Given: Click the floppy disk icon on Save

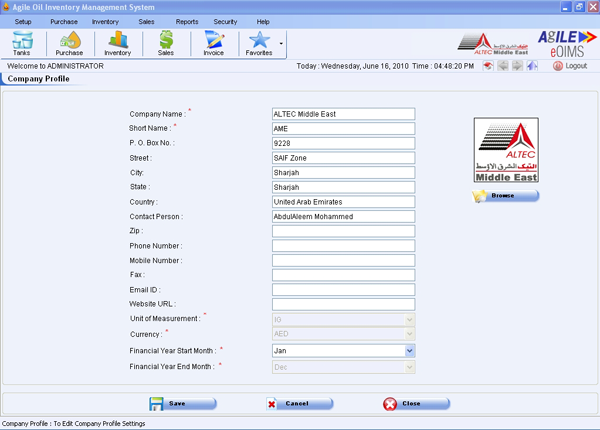Looking at the screenshot, I should pos(156,404).
